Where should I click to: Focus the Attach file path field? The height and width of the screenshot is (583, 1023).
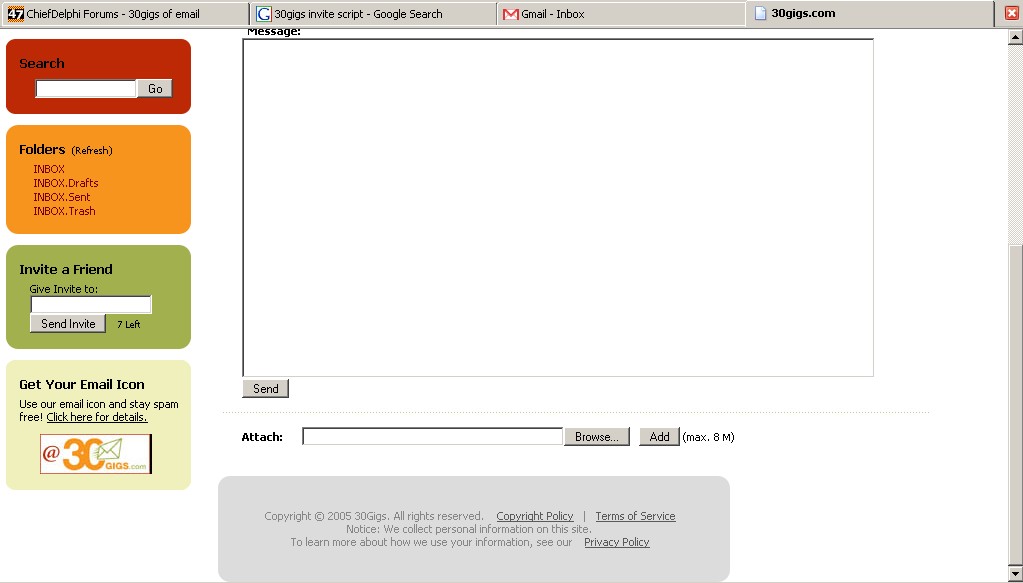433,437
